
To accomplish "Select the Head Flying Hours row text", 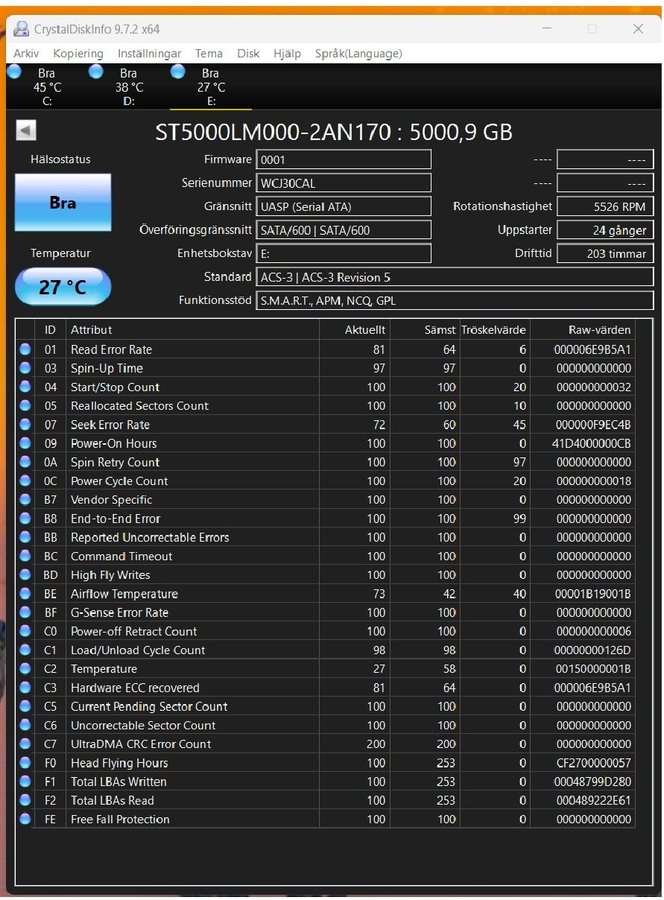I will pyautogui.click(x=119, y=763).
